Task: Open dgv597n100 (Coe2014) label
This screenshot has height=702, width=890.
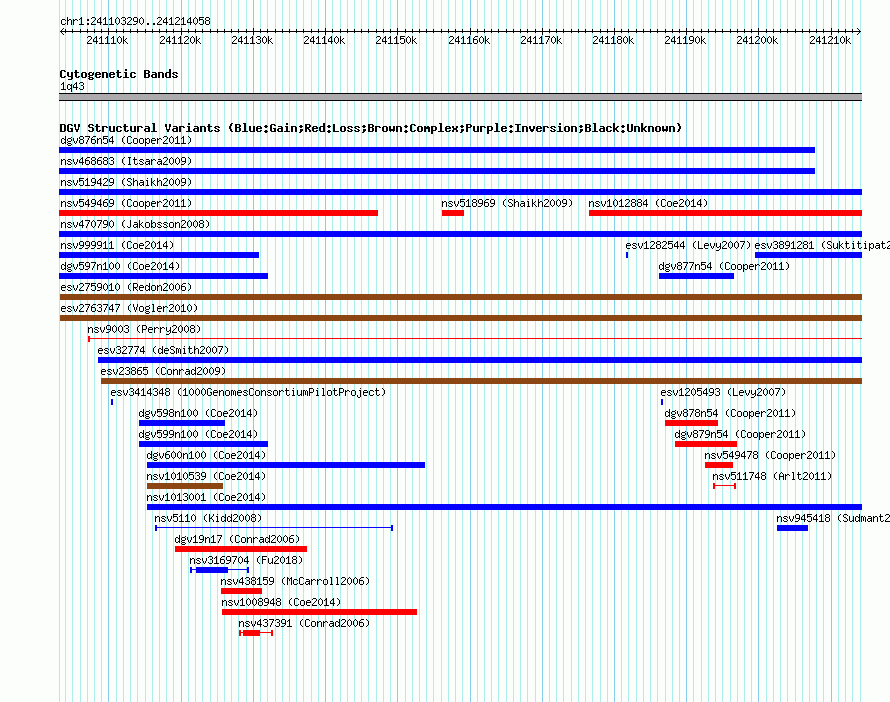Action: pyautogui.click(x=120, y=266)
